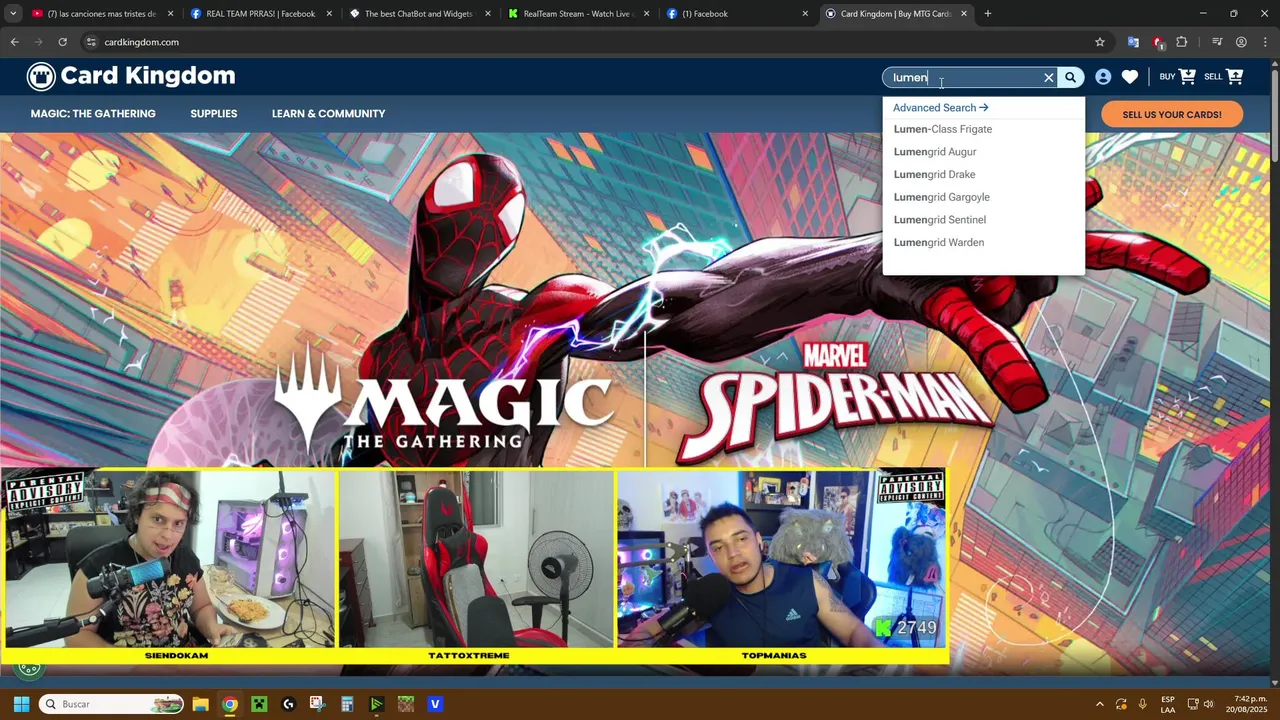
Task: Open Chrome from the taskbar
Action: [230, 704]
